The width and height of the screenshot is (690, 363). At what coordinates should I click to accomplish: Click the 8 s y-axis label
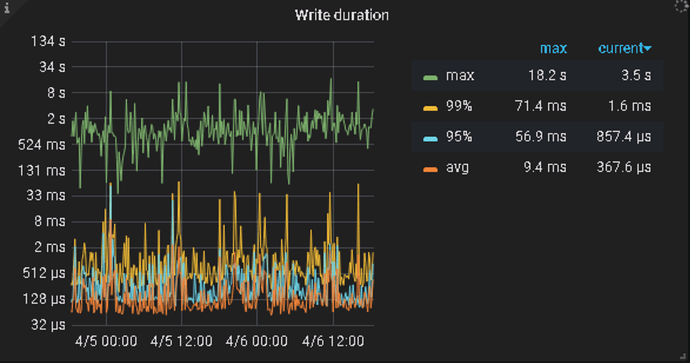click(x=56, y=93)
